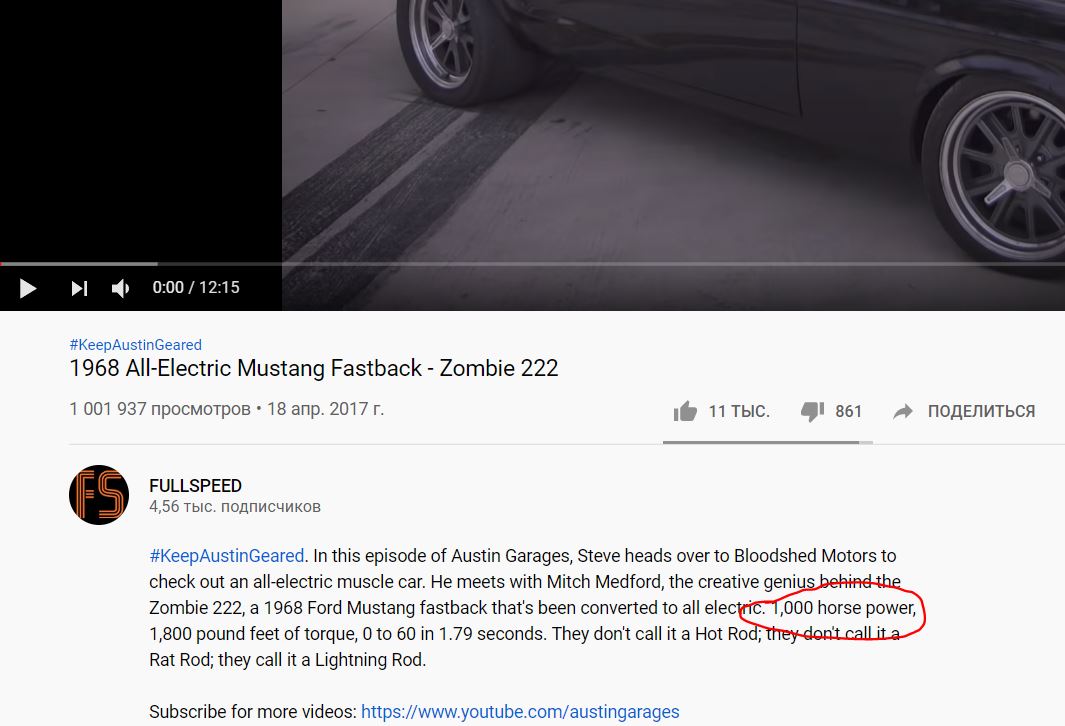Open the FULLSPEED channel name
Image resolution: width=1065 pixels, height=726 pixels.
point(196,486)
